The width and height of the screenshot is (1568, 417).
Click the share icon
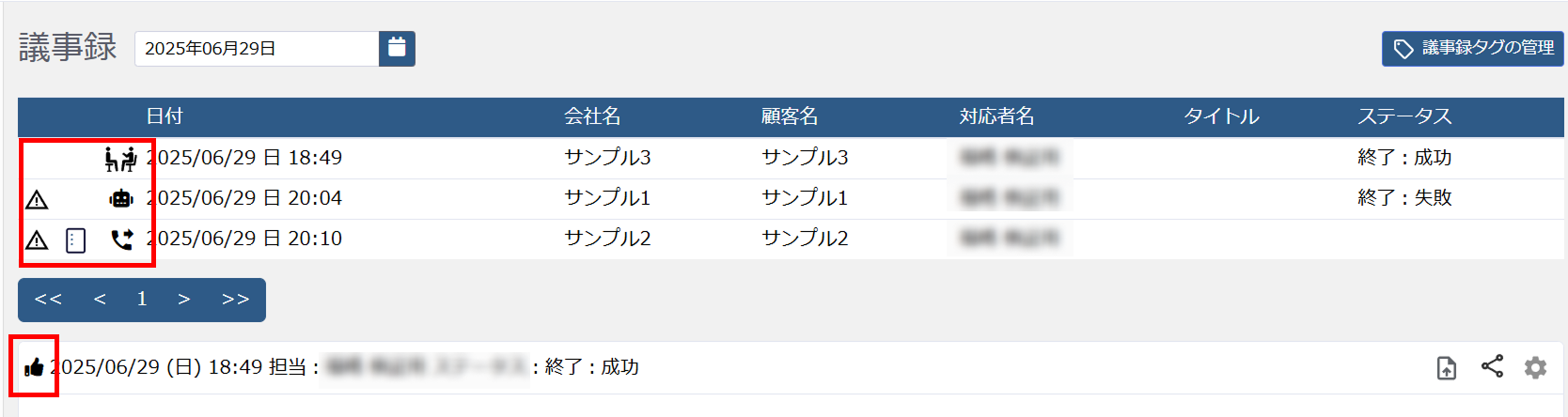pyautogui.click(x=1492, y=366)
